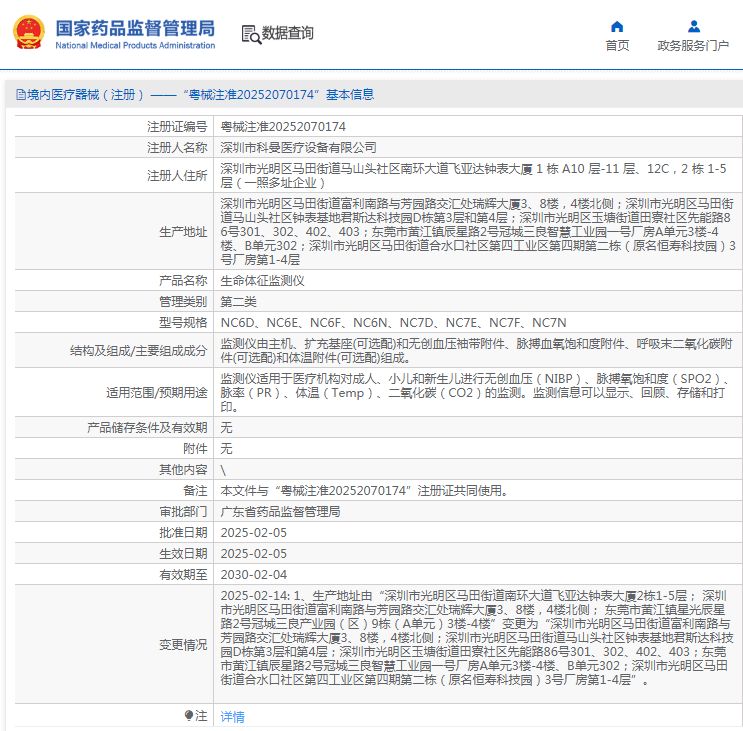Select 广东省药品监督管理局 approving department
The width and height of the screenshot is (743, 731).
click(x=280, y=511)
